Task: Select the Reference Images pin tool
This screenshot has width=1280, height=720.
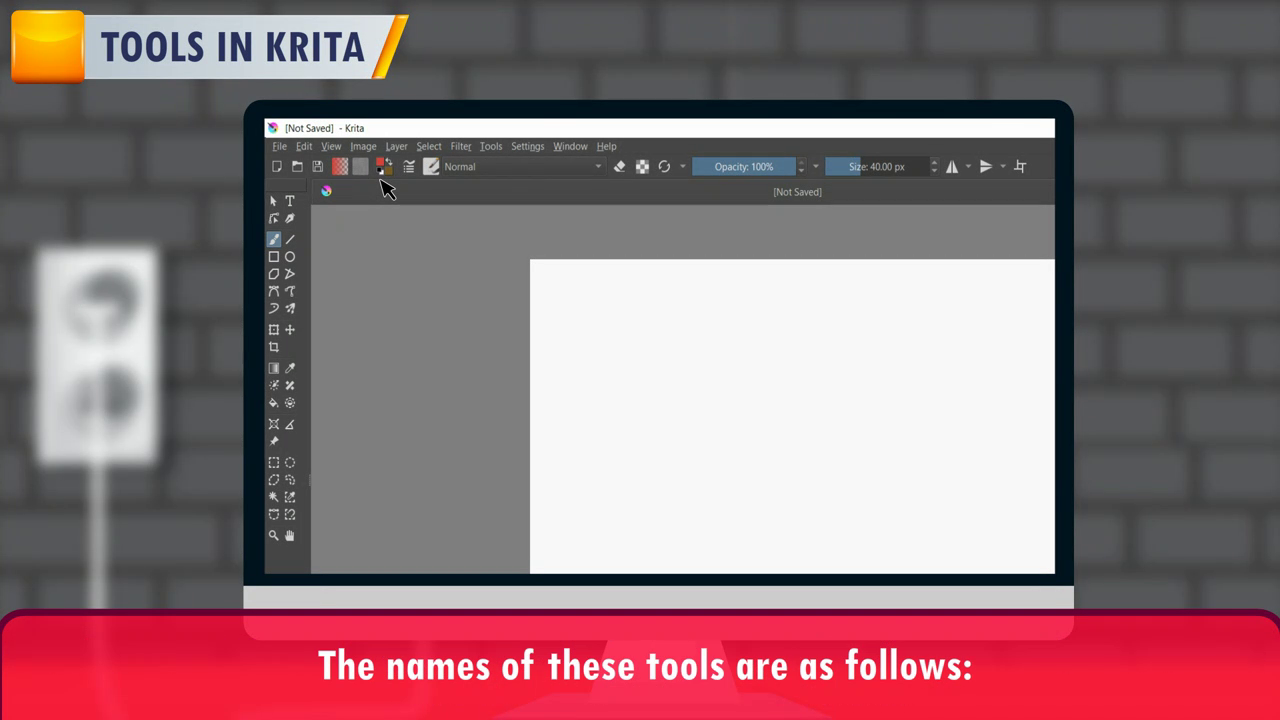Action: pyautogui.click(x=273, y=441)
